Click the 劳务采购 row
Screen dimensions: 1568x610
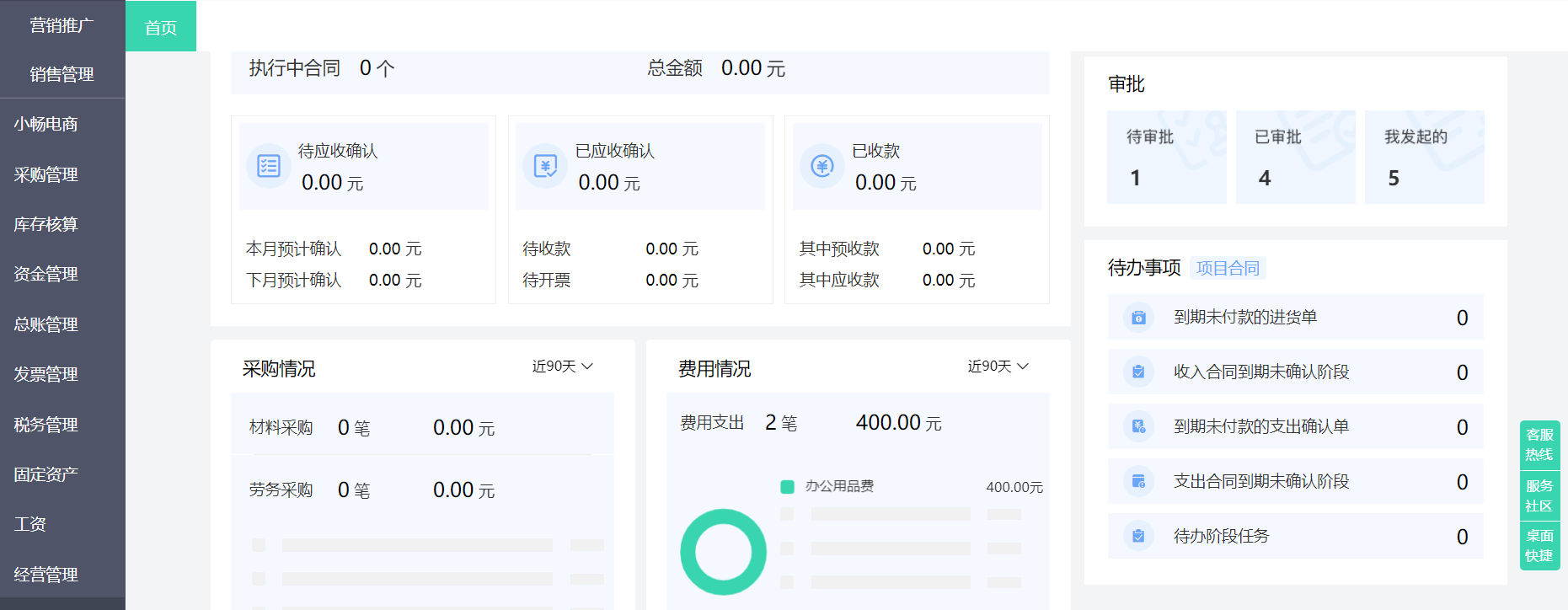tap(422, 490)
